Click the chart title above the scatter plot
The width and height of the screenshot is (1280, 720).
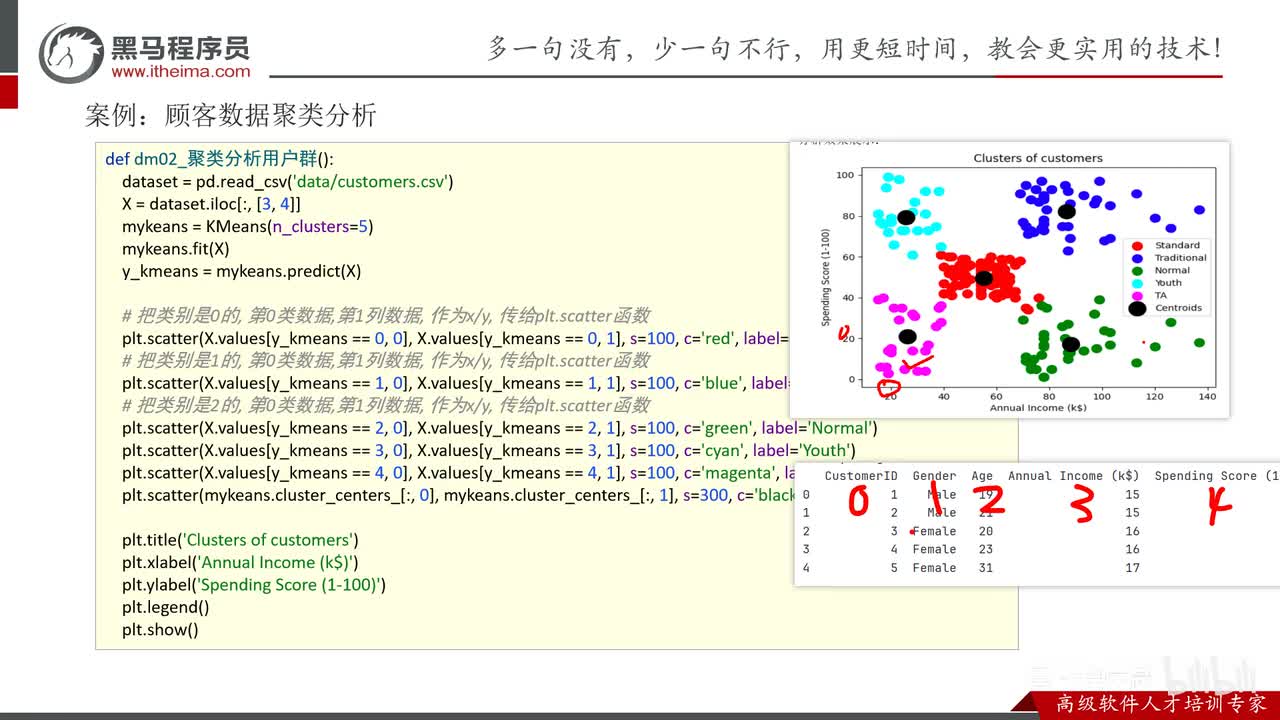pos(1038,158)
